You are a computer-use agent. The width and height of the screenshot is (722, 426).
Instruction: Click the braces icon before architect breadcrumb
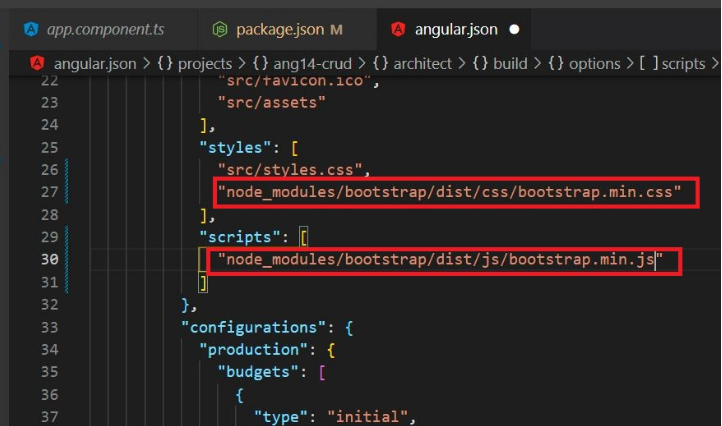pyautogui.click(x=380, y=63)
